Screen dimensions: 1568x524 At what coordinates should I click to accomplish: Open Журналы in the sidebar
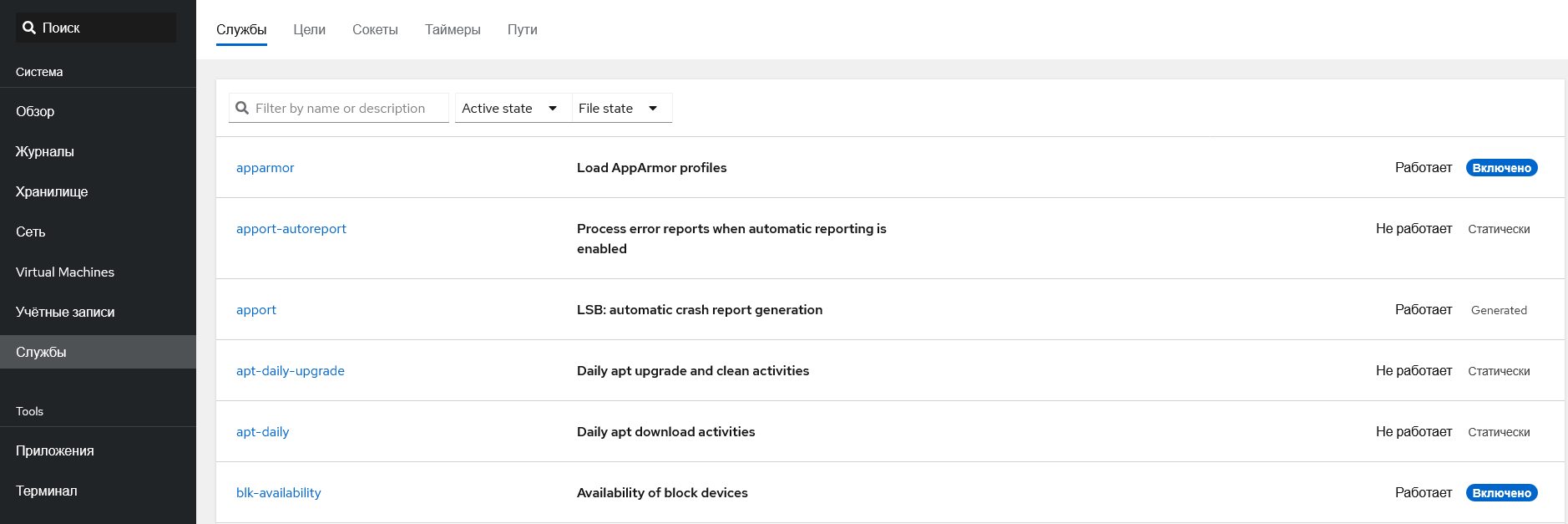(x=45, y=151)
